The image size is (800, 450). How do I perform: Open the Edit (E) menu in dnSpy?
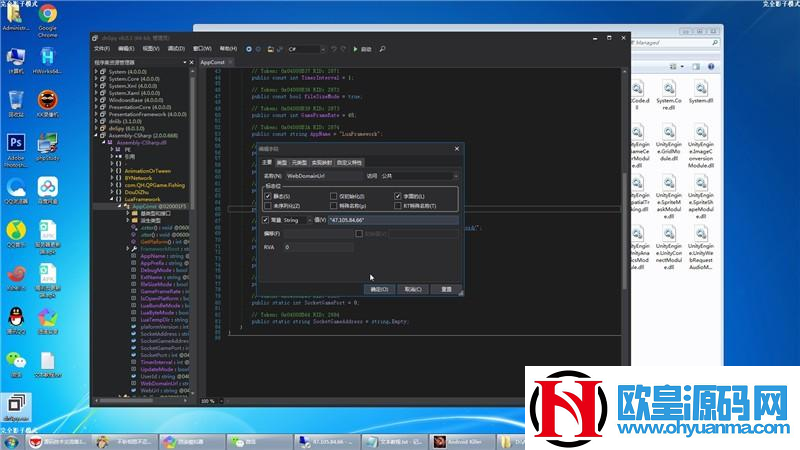click(x=126, y=49)
